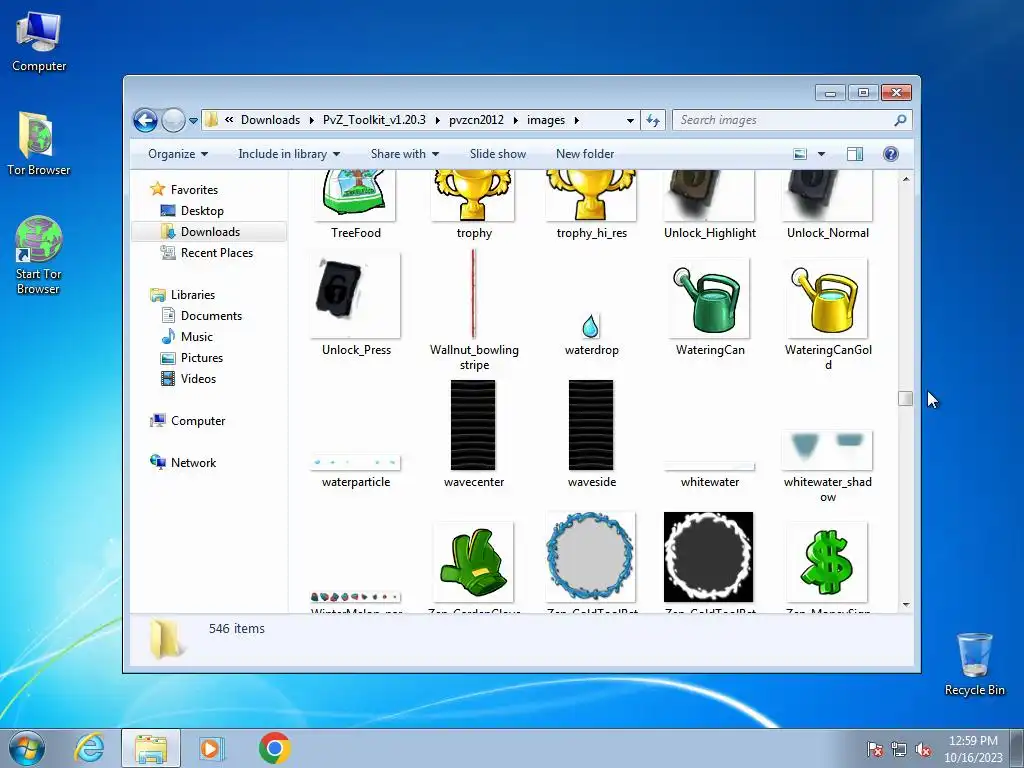This screenshot has height=768, width=1024.
Task: Select the waveside image thumbnail
Action: [591, 425]
